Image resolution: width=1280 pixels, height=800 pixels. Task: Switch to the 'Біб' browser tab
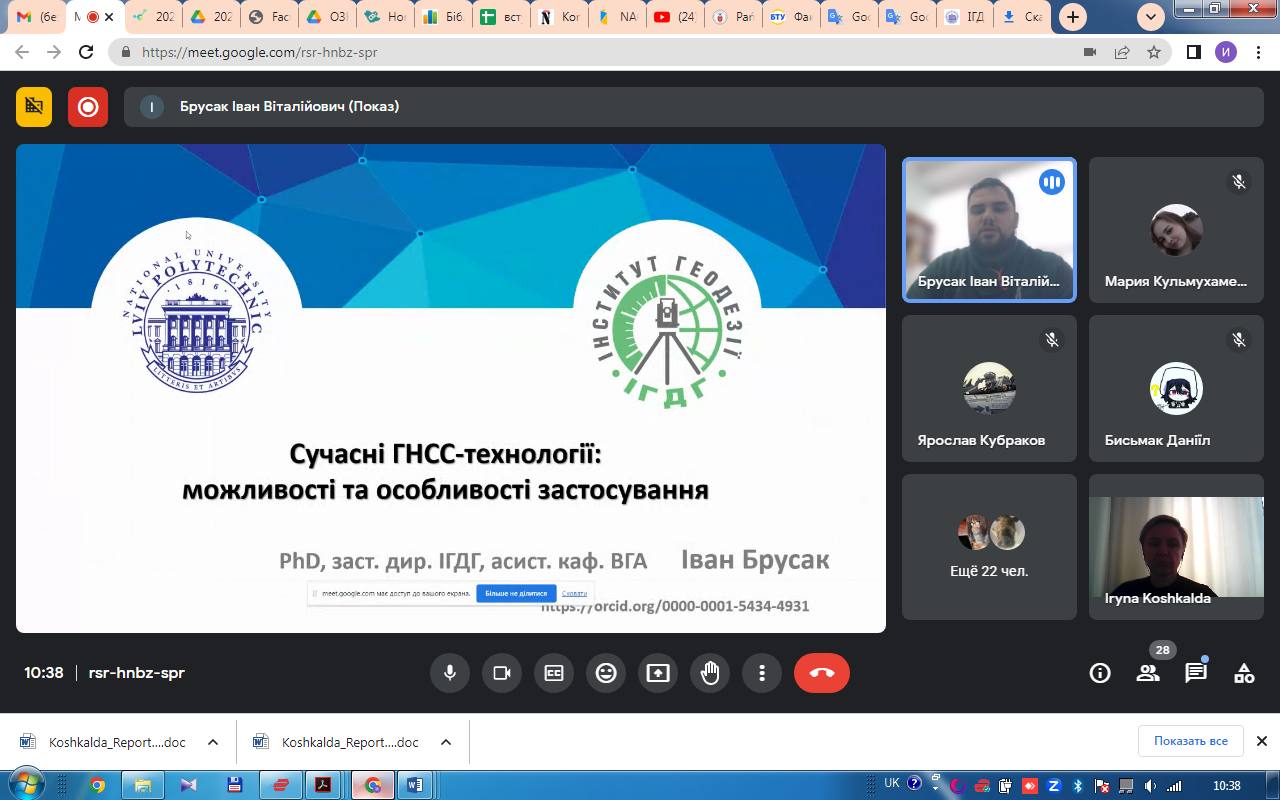442,17
